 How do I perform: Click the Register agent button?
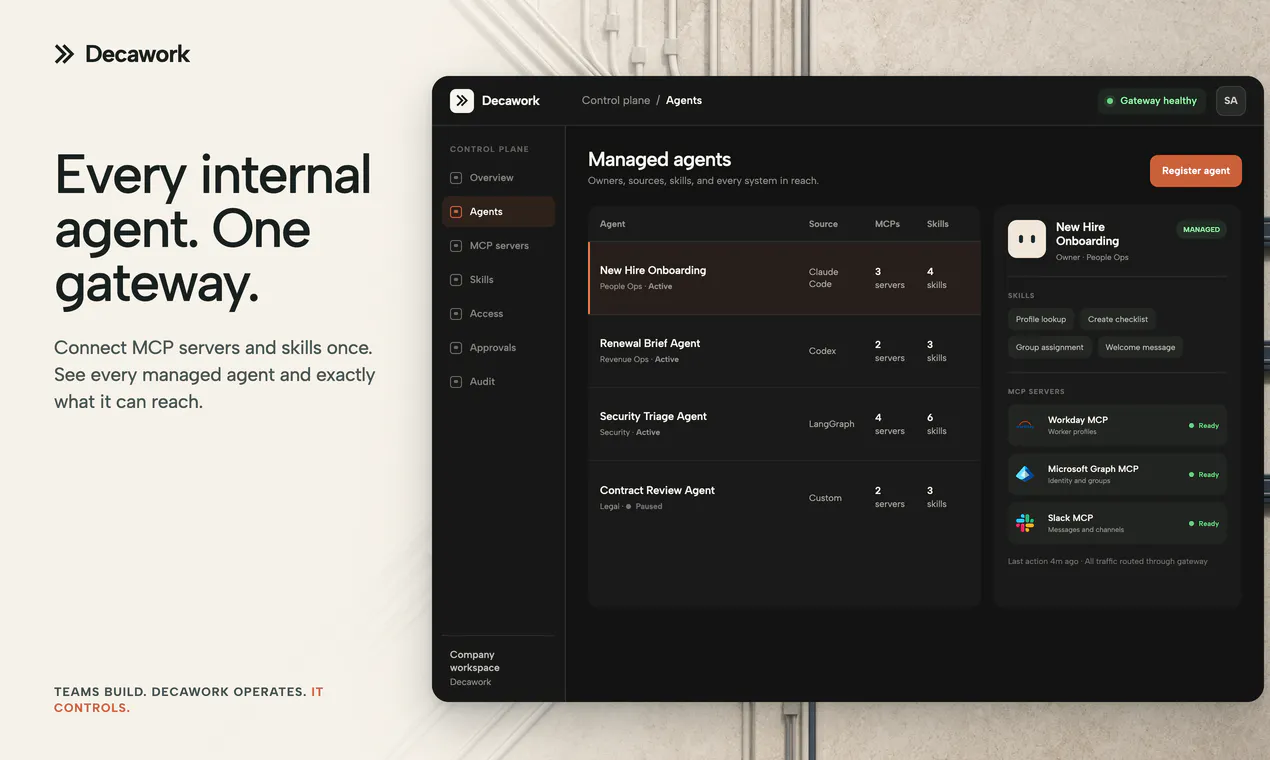[x=1196, y=171]
